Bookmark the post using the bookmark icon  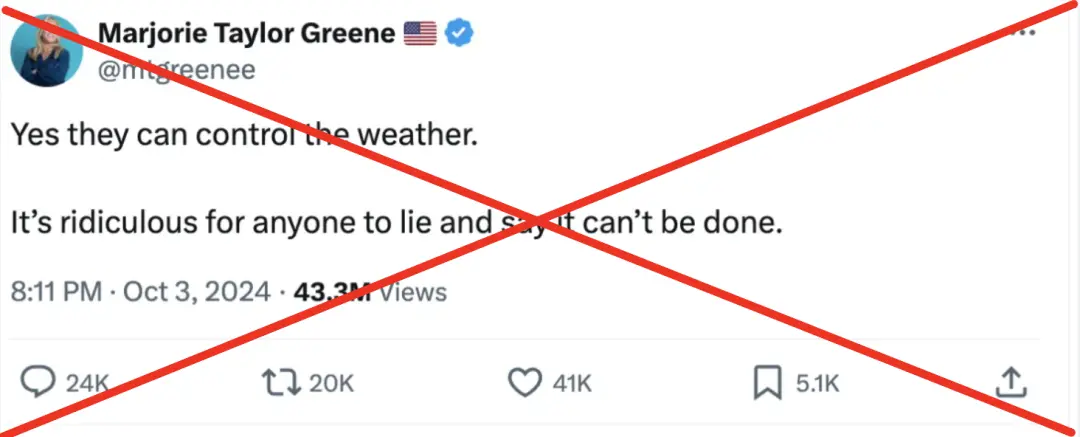coord(767,382)
